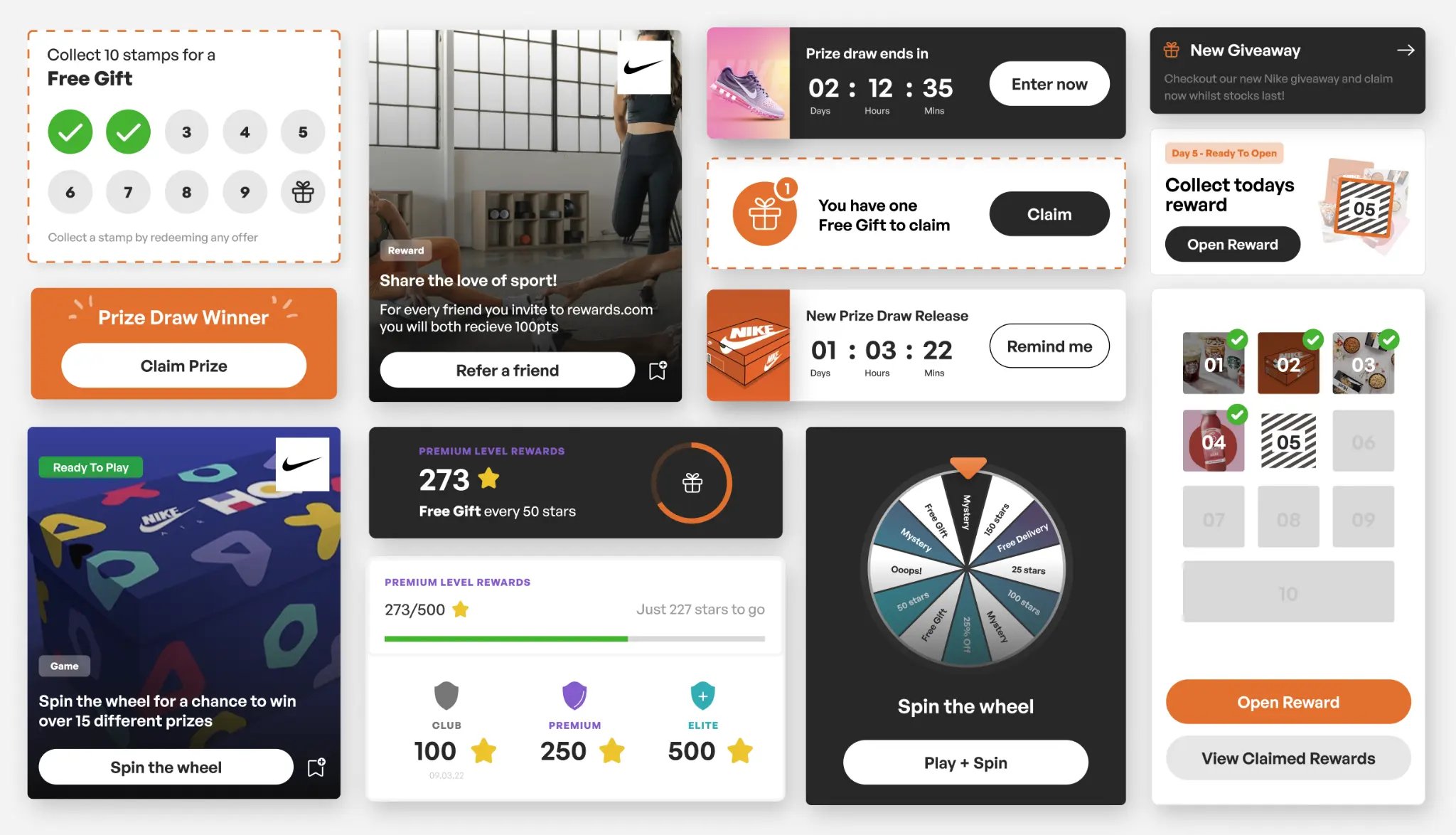Expand reward slot 07 in daily calendar
1456x835 pixels.
(x=1213, y=518)
